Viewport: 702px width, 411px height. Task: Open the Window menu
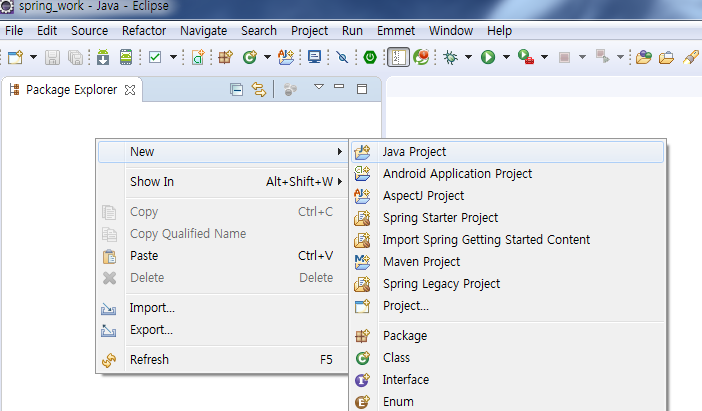(451, 31)
